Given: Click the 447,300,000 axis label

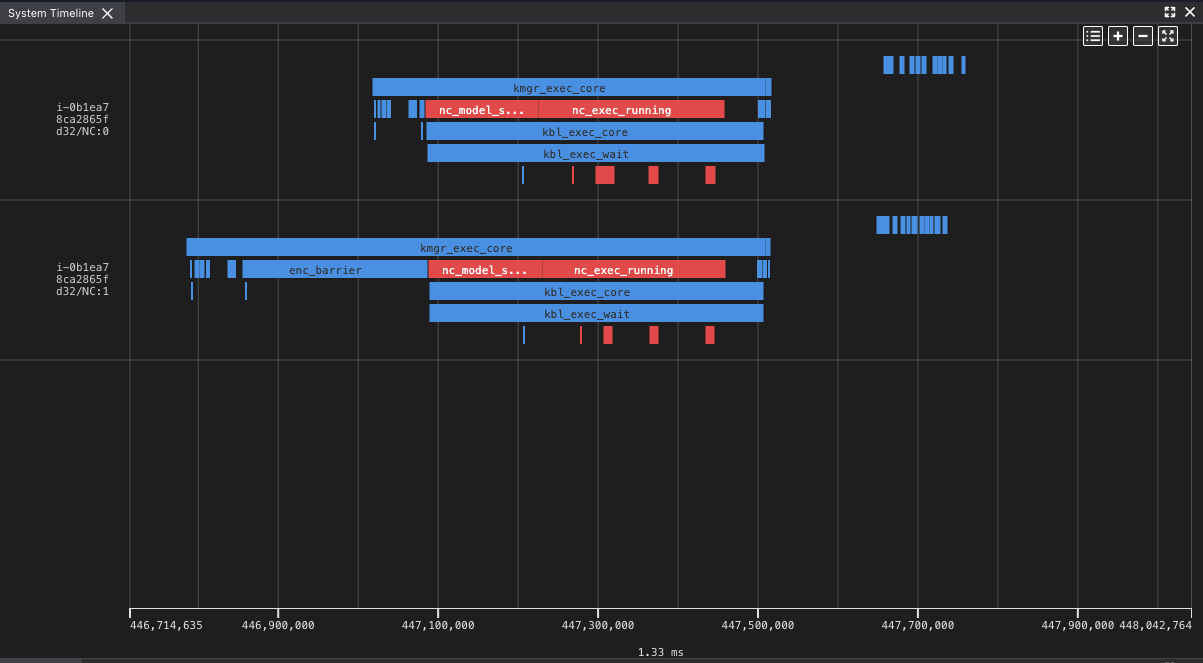Looking at the screenshot, I should (x=599, y=625).
